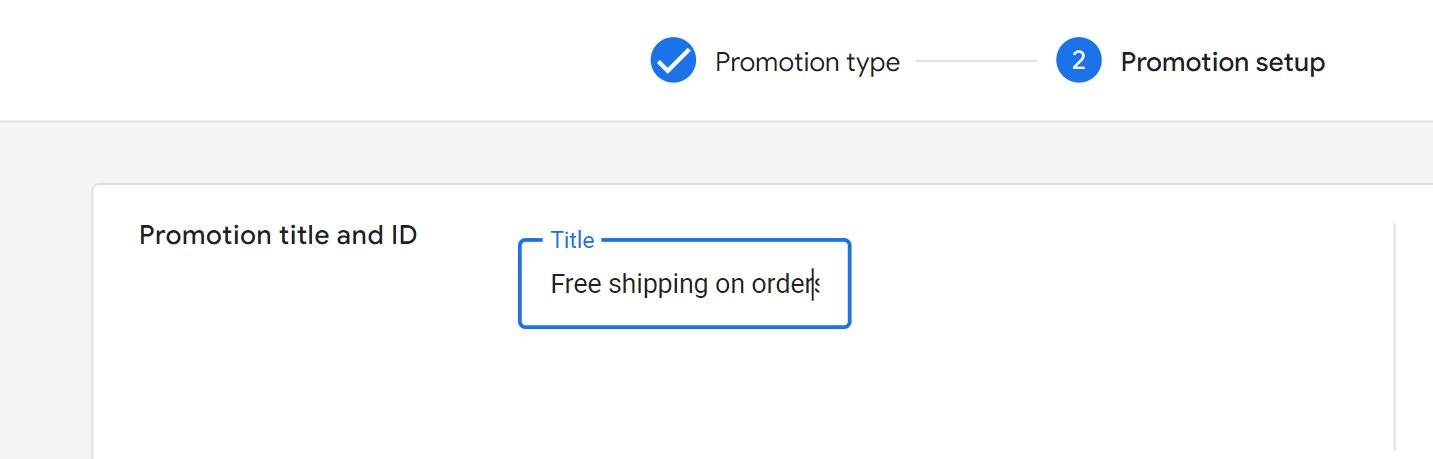Place cursor on word orders in Title
This screenshot has width=1433, height=459.
[786, 284]
